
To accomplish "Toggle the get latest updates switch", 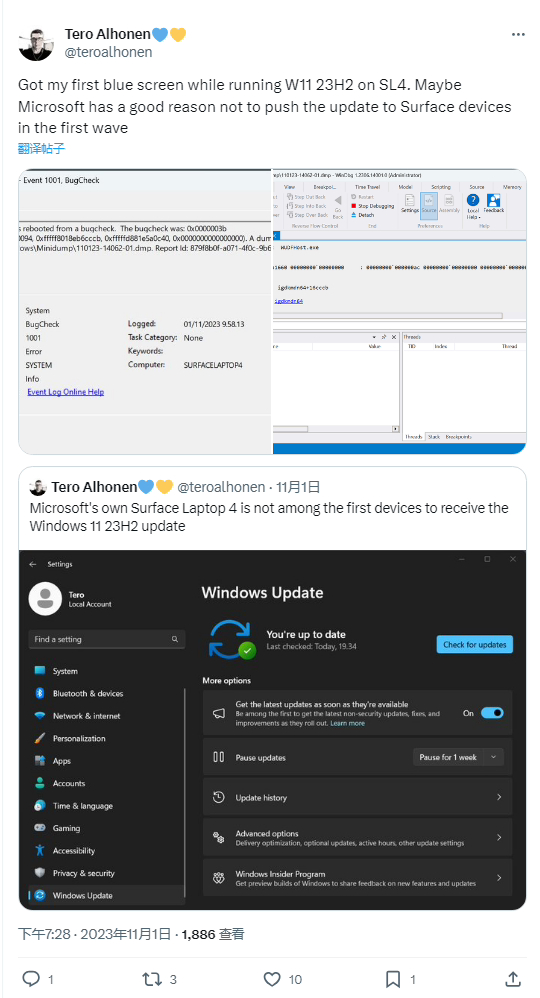I will pos(492,713).
